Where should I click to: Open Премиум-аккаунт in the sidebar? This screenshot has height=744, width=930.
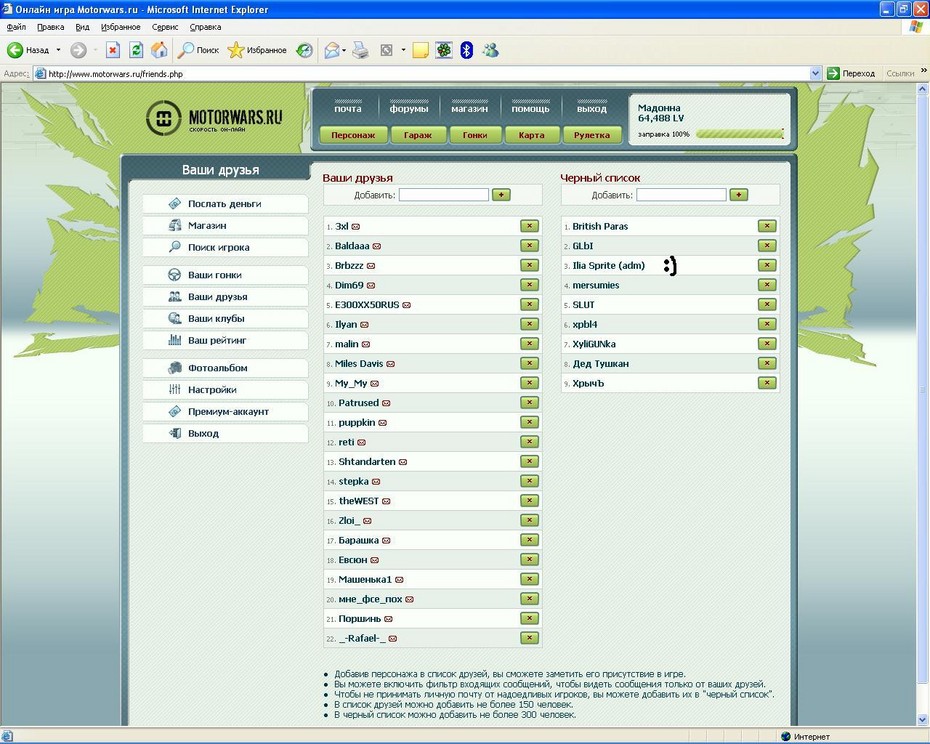coord(228,412)
